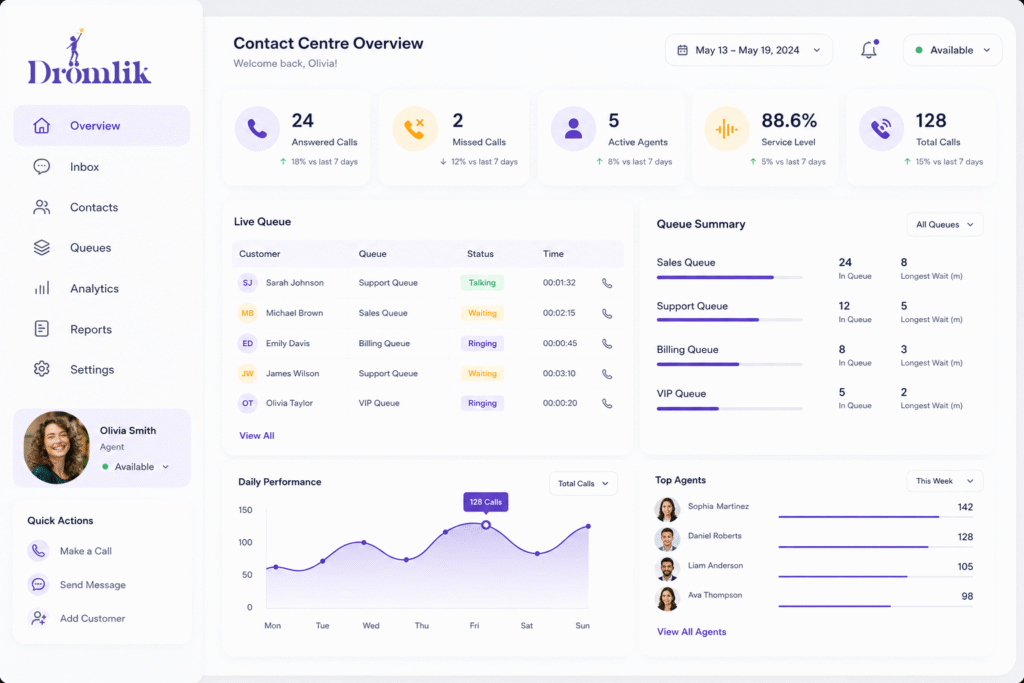Viewport: 1024px width, 683px height.
Task: Change Available status in top bar
Action: (x=952, y=50)
